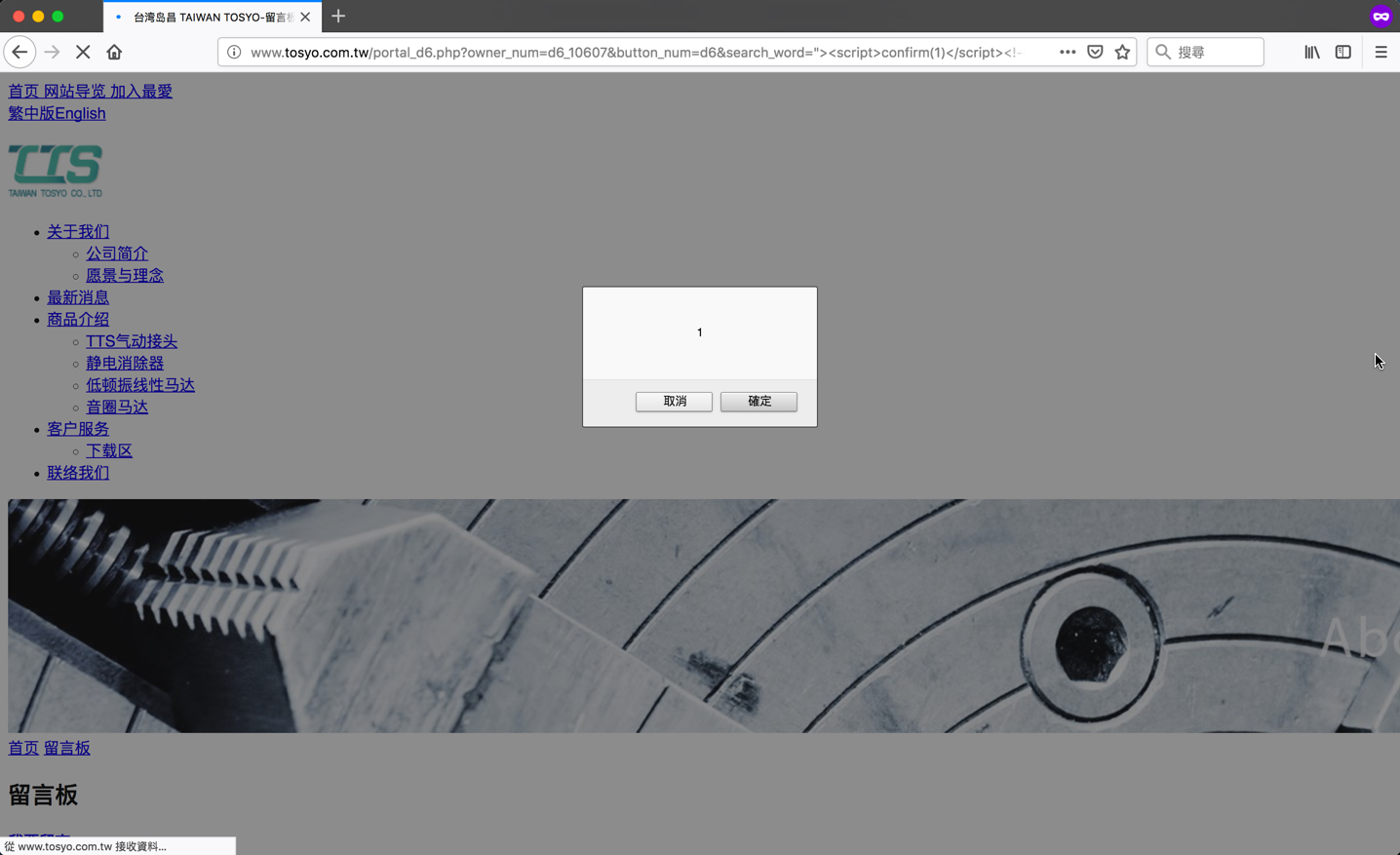This screenshot has height=855, width=1400.
Task: Open a new browser tab
Action: [x=338, y=17]
